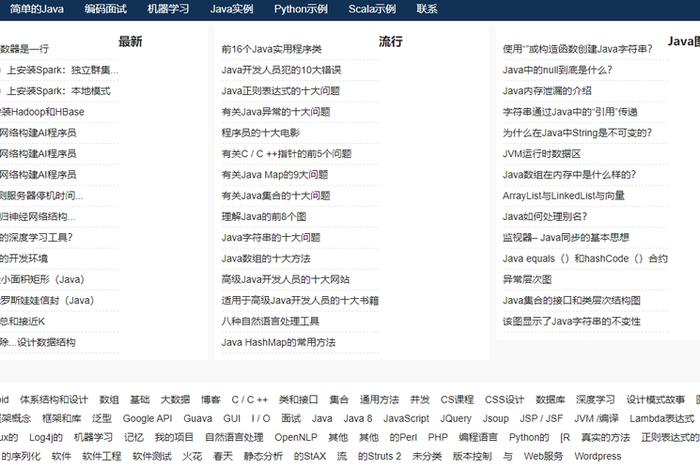Open 有关Java集合的十大问题

coord(276,196)
